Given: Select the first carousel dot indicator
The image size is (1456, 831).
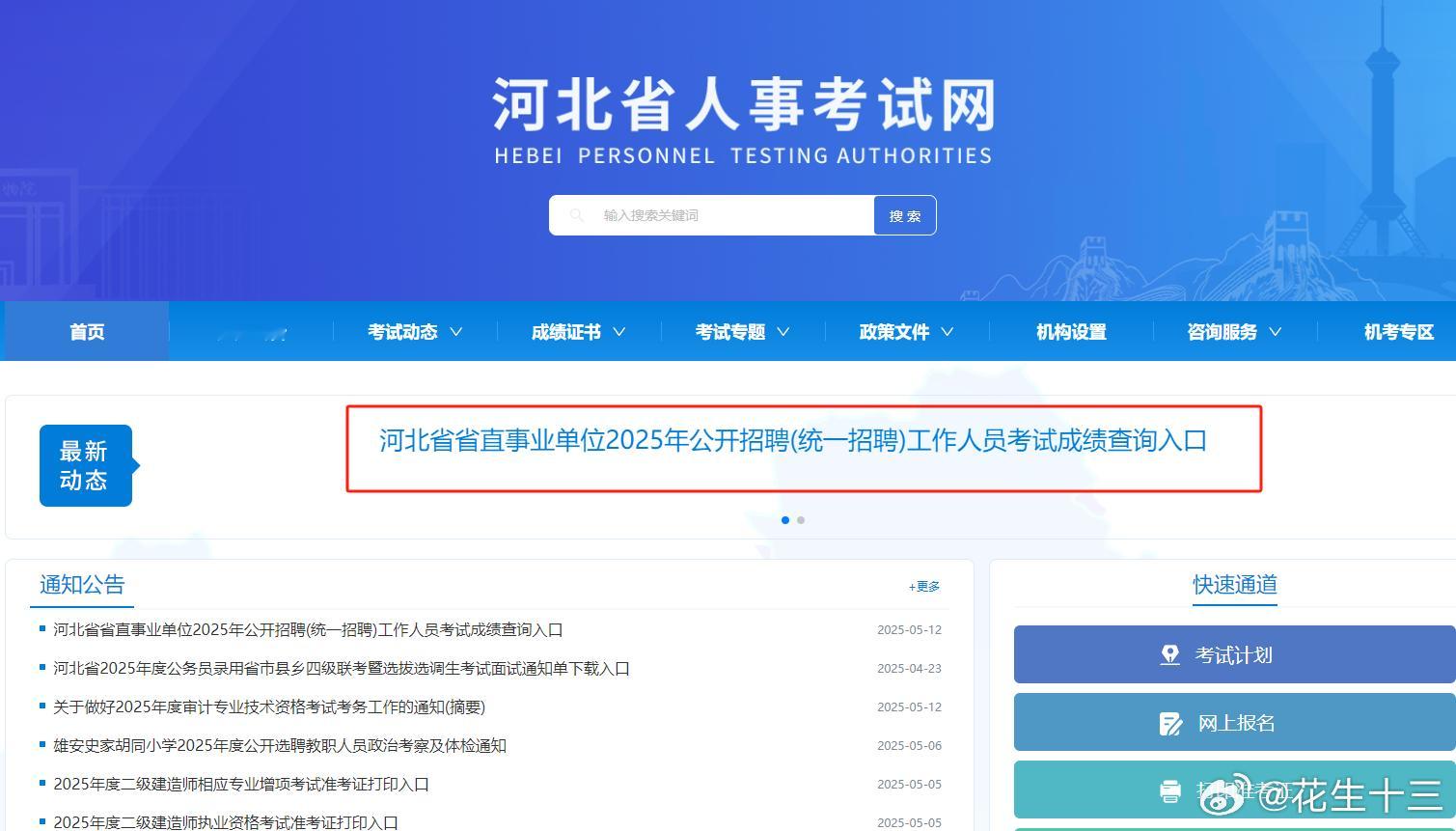Looking at the screenshot, I should pyautogui.click(x=785, y=520).
